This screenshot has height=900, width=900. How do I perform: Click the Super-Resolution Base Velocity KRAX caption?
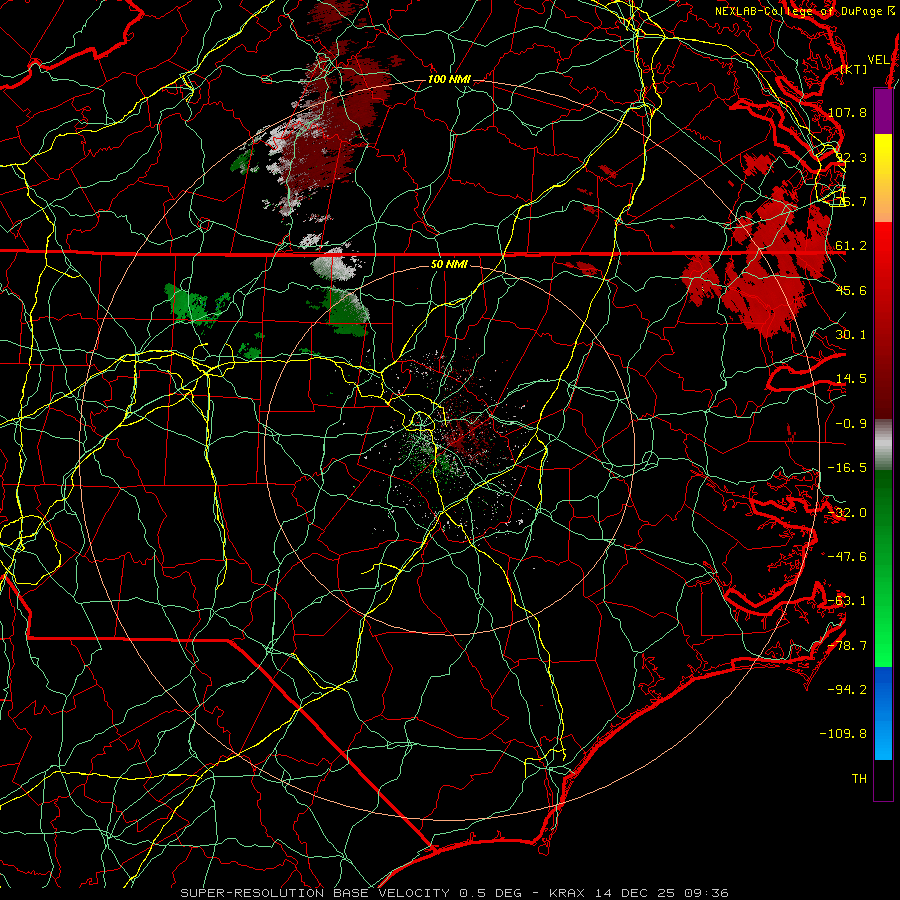[454, 893]
